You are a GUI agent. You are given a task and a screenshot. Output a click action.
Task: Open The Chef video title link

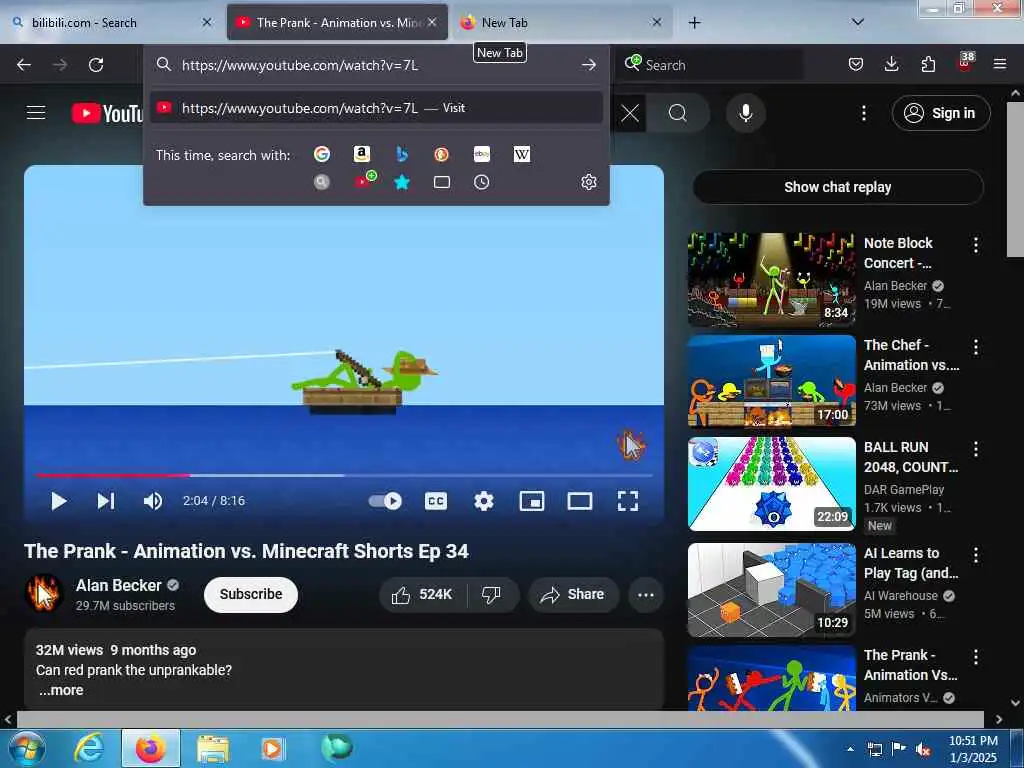(911, 355)
